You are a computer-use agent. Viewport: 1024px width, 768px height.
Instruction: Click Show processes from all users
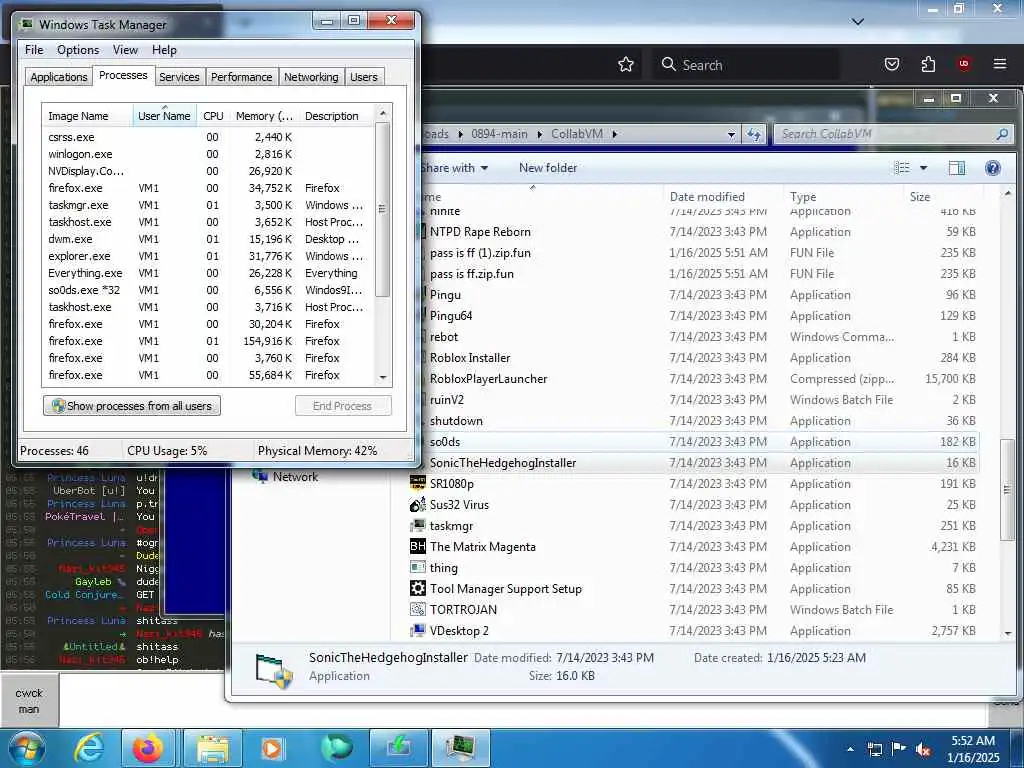[131, 406]
